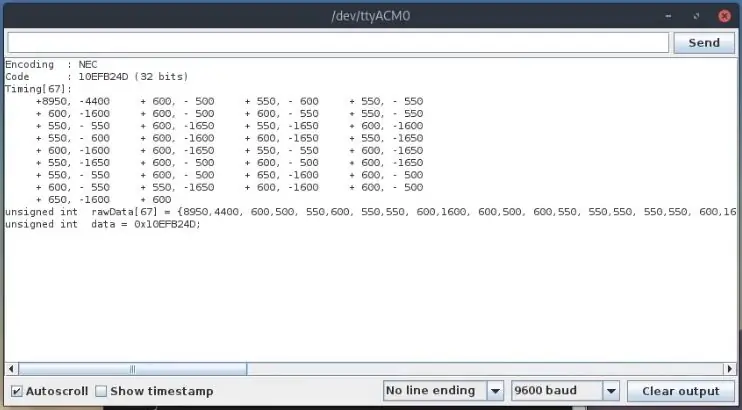Click the Encoding : NEC line

pyautogui.click(x=51, y=64)
